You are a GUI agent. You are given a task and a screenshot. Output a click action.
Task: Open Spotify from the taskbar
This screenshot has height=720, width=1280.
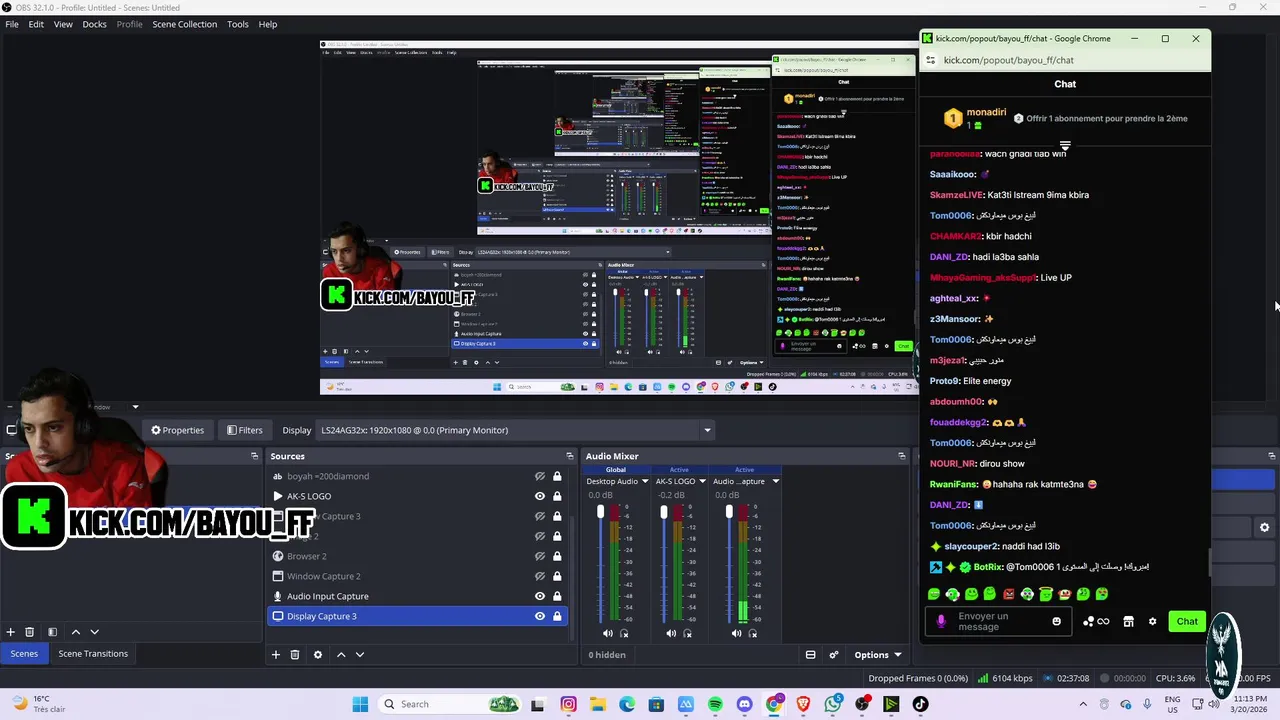tap(715, 704)
